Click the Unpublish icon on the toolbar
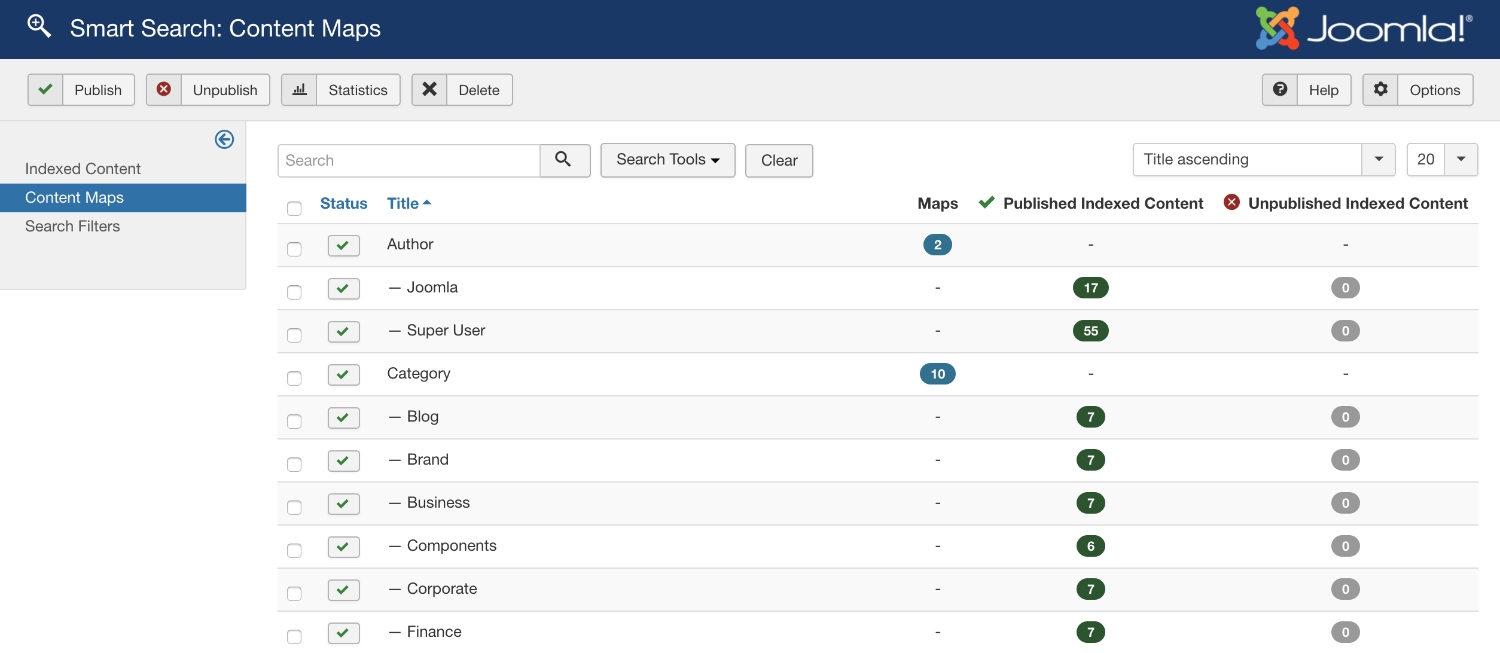Screen dimensions: 1500x653 (163, 89)
